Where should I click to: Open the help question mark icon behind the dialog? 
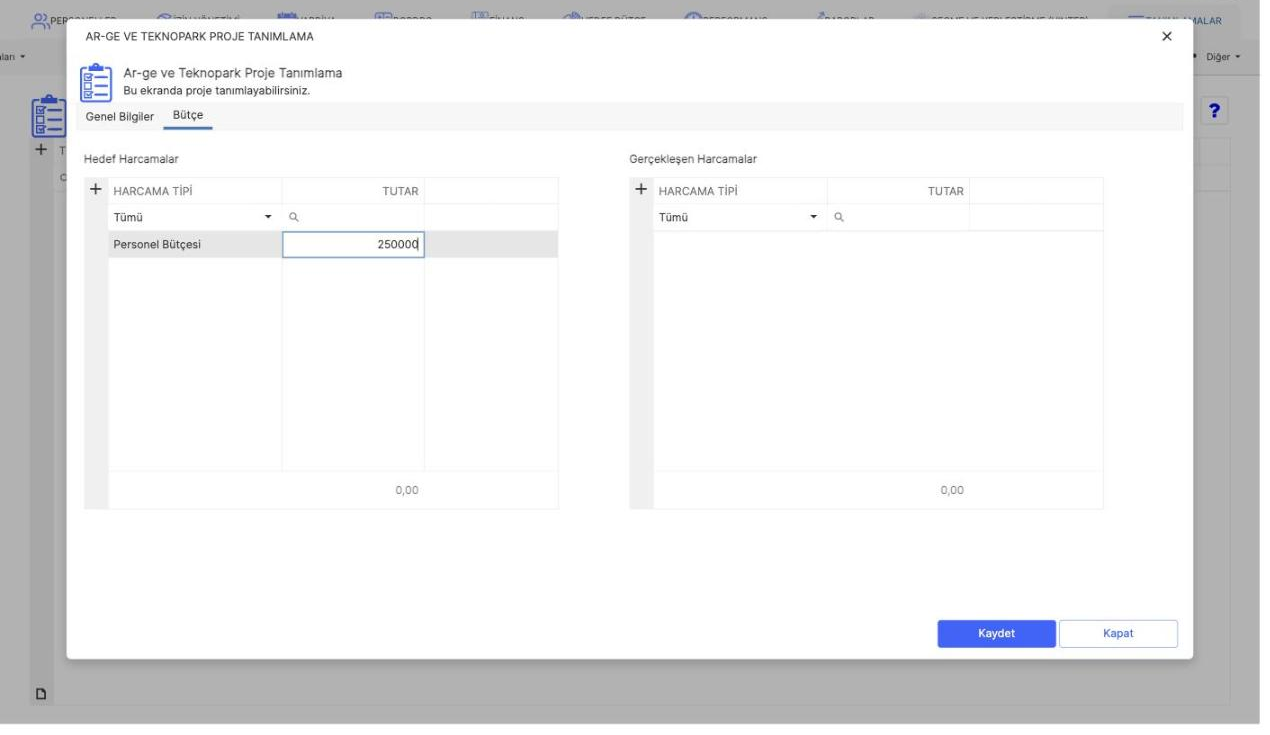click(x=1215, y=111)
